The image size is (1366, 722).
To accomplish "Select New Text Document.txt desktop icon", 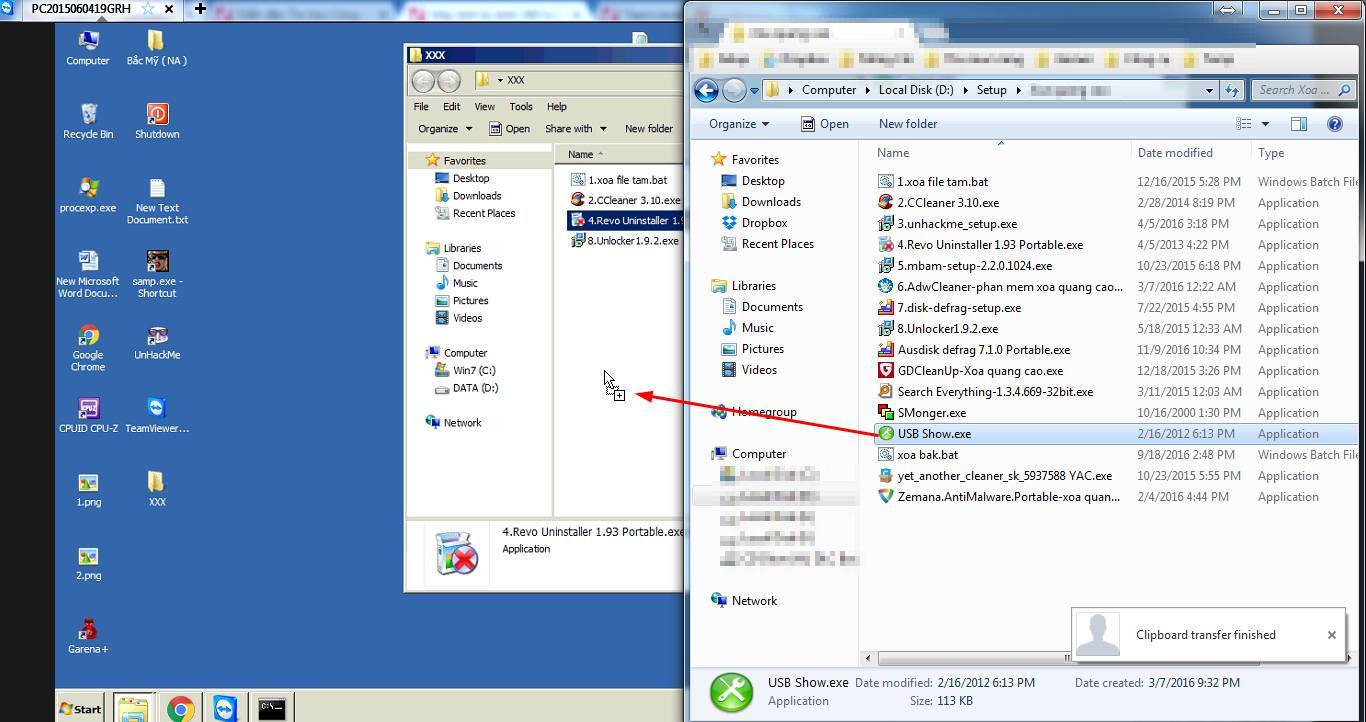I will [x=157, y=200].
